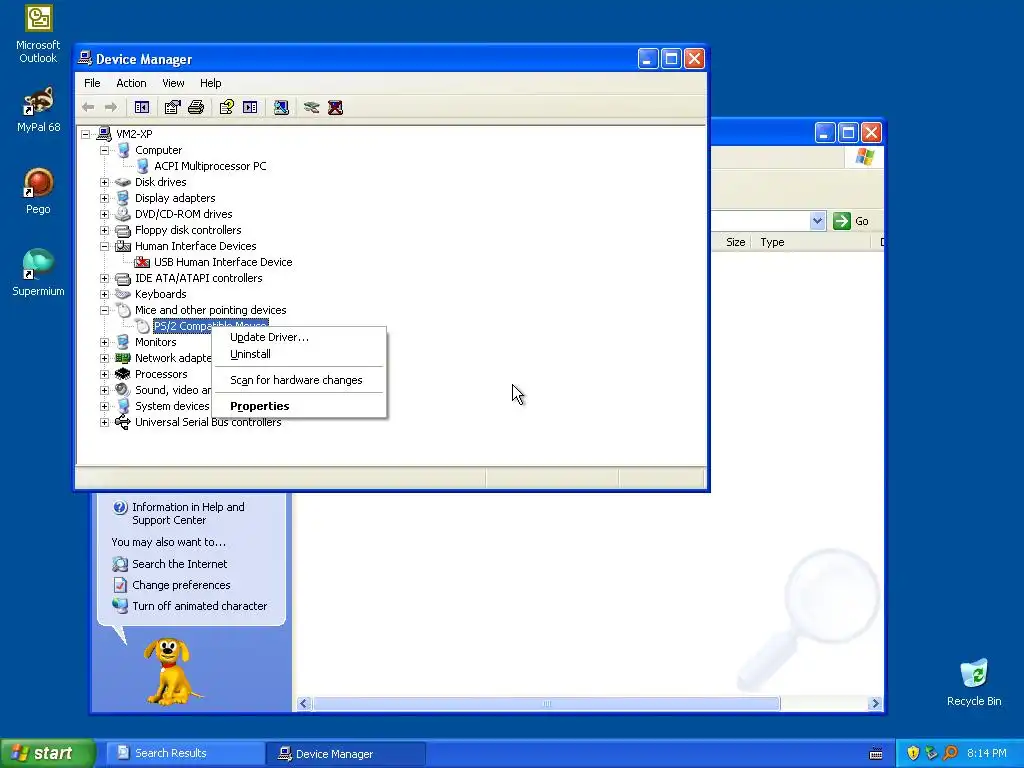Open the File menu
The width and height of the screenshot is (1024, 768).
(92, 83)
